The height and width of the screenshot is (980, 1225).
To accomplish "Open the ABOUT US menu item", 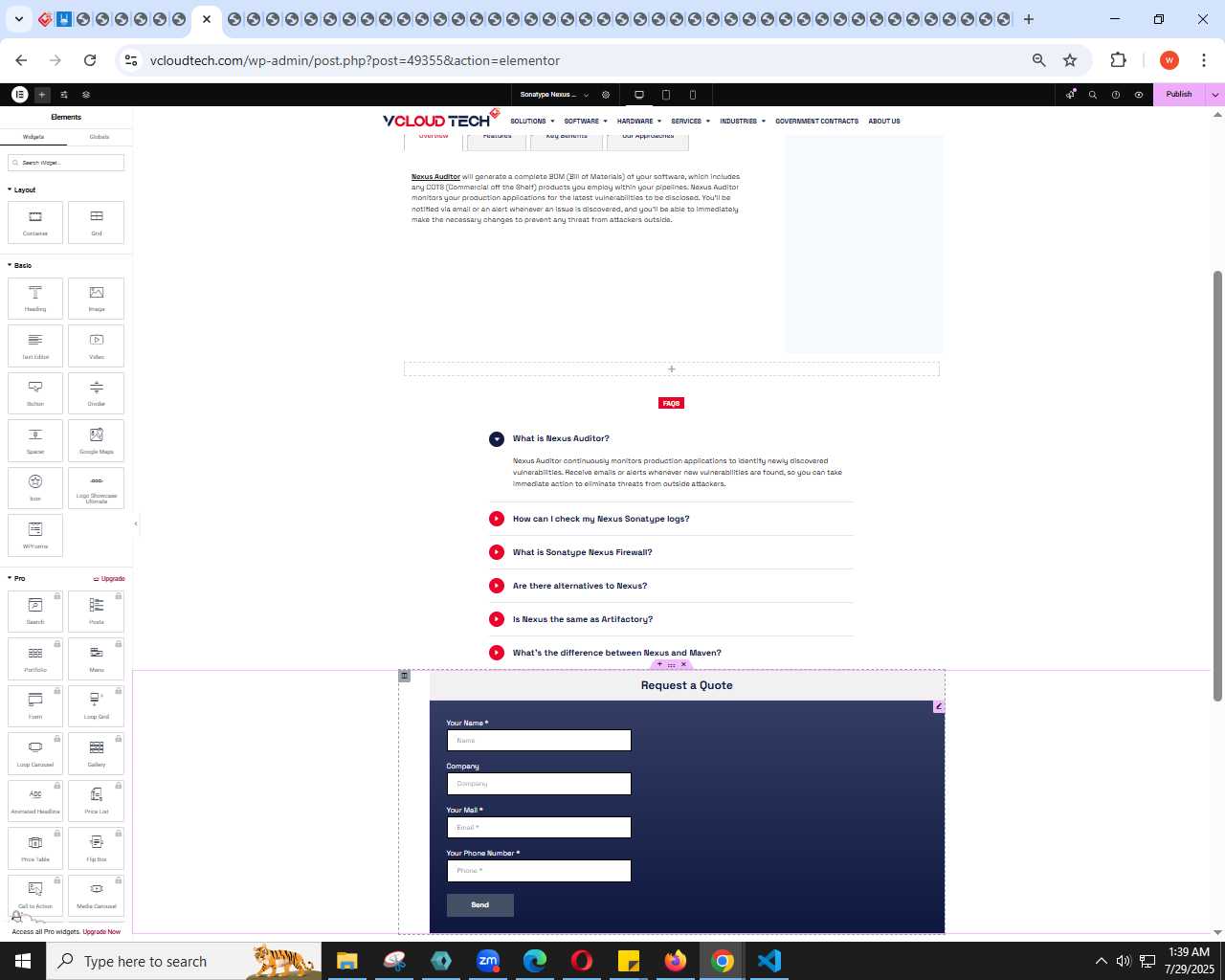I will [884, 122].
